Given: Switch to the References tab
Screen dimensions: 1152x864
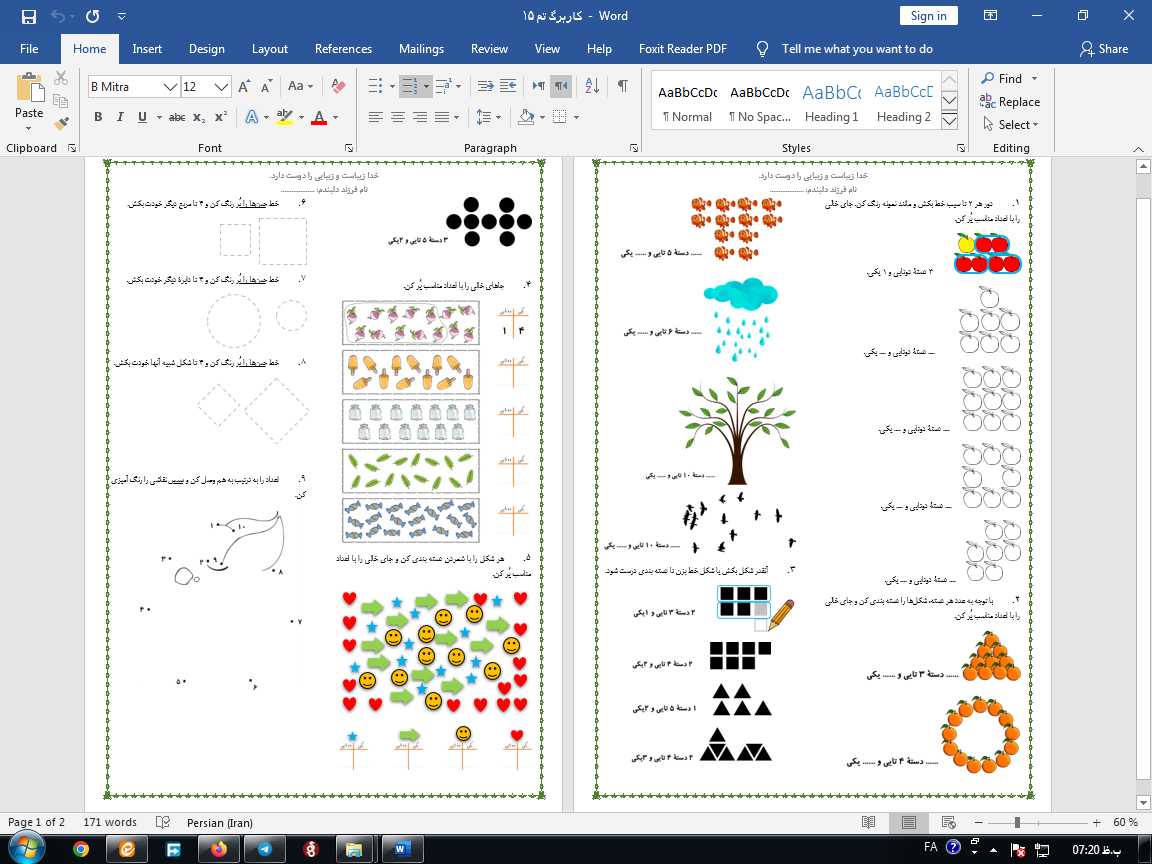Looking at the screenshot, I should click(x=343, y=49).
